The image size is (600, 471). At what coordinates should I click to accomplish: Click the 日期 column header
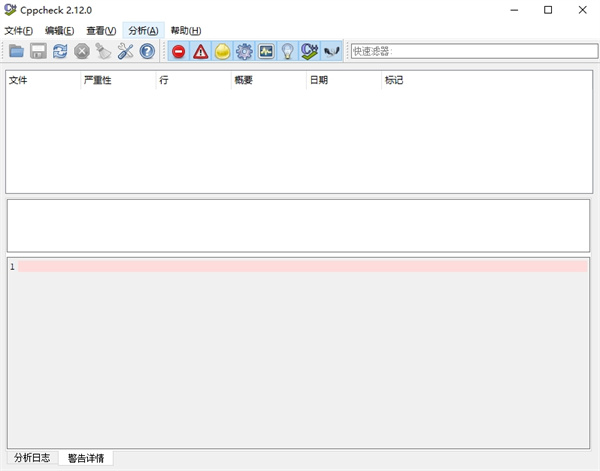point(344,80)
